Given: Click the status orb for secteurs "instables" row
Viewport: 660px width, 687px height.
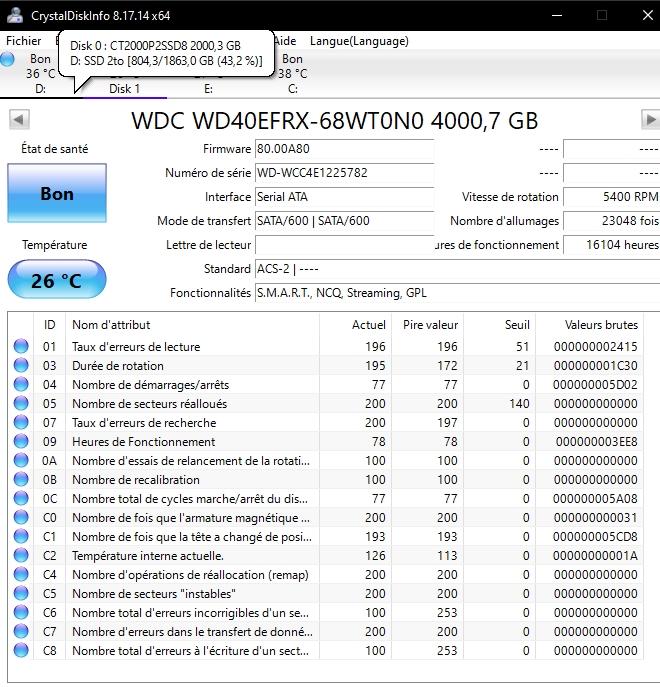Looking at the screenshot, I should coord(21,594).
